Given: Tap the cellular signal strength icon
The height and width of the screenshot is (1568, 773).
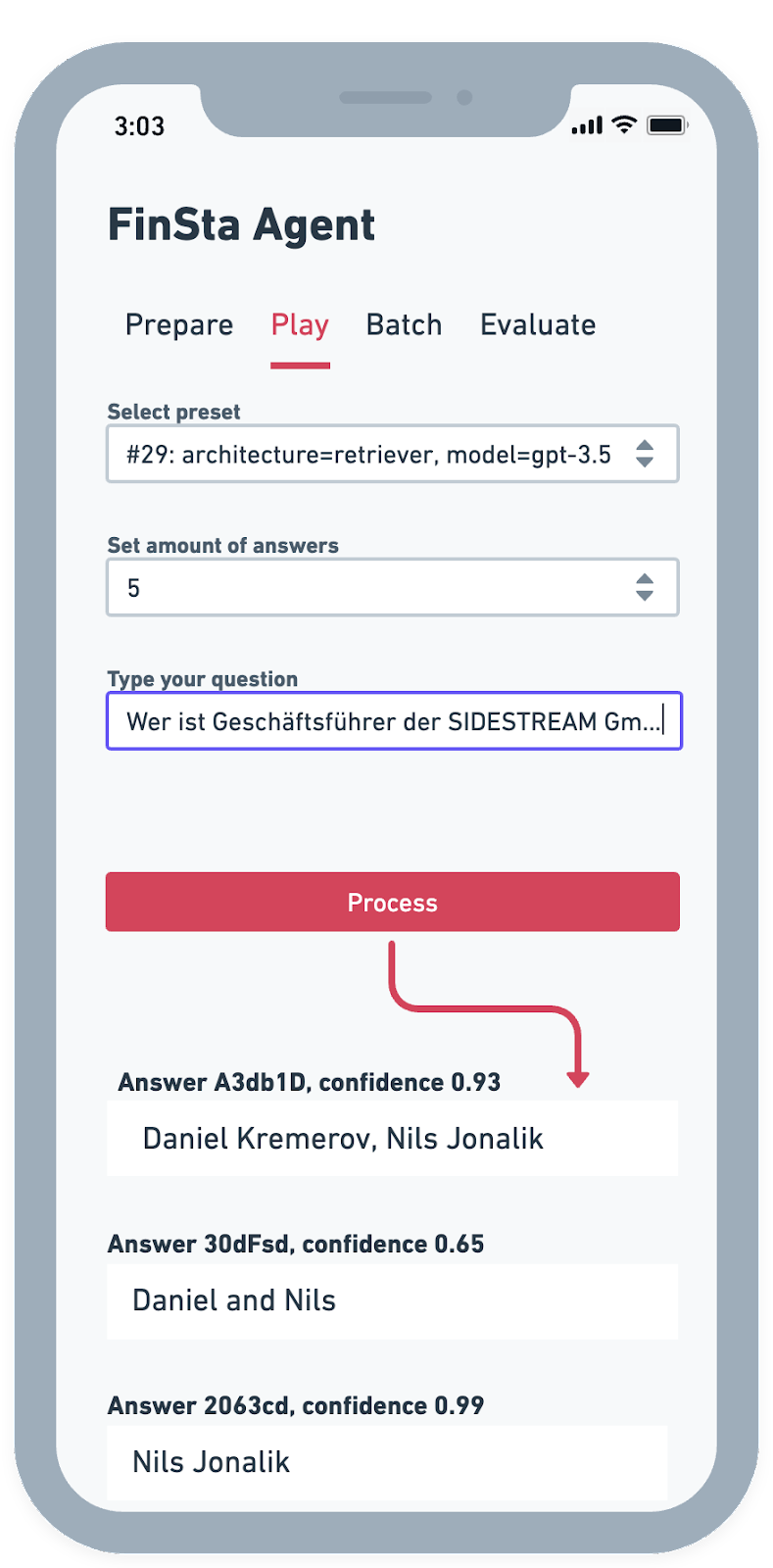Looking at the screenshot, I should [x=587, y=125].
